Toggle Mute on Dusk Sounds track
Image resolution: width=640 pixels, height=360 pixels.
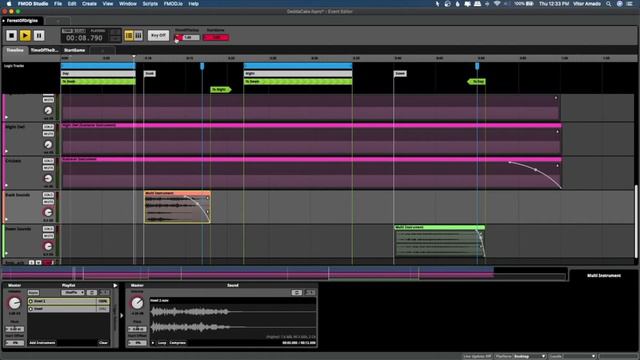(x=48, y=202)
